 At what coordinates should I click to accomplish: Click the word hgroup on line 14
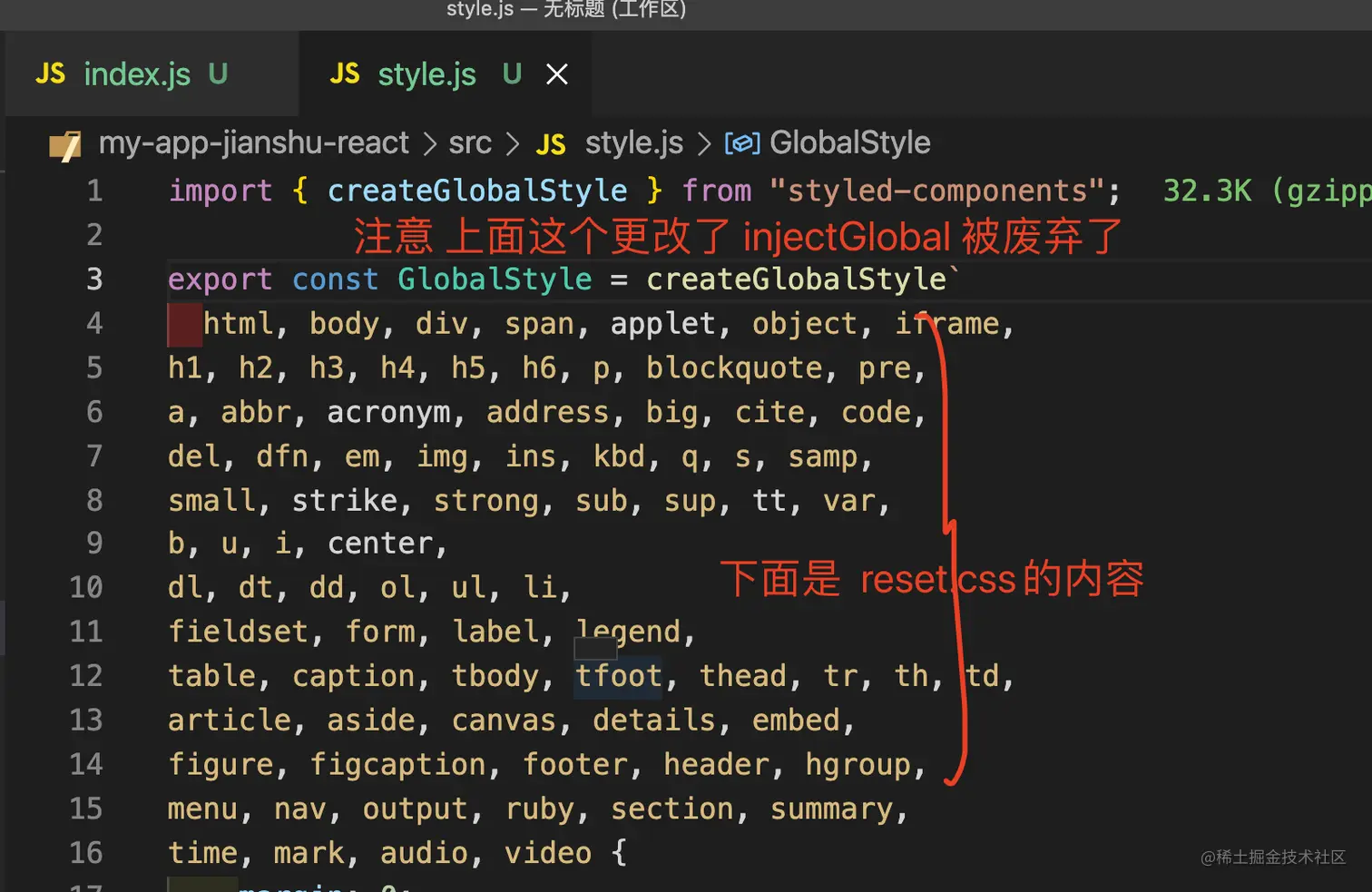[x=858, y=765]
